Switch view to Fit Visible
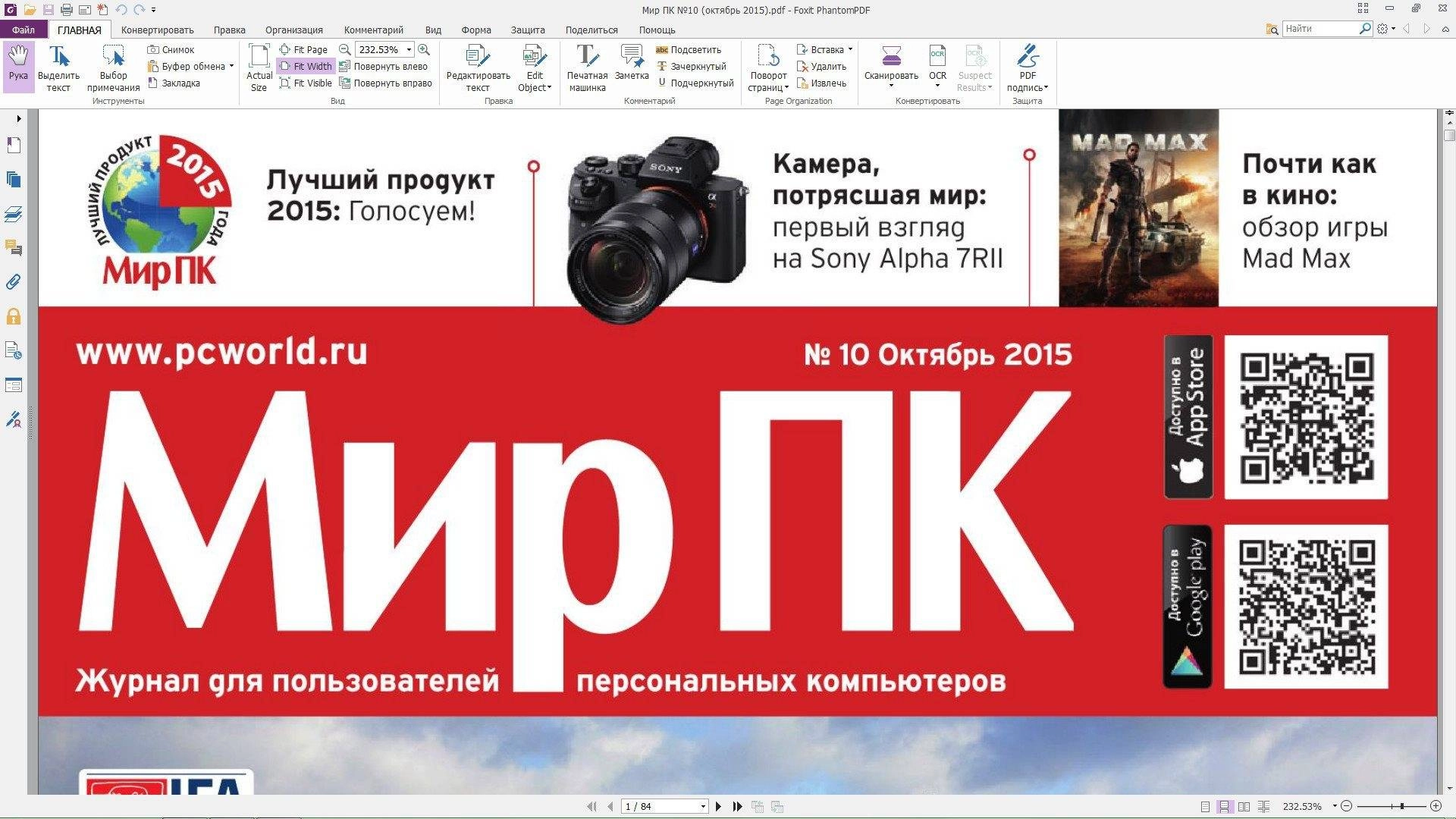Image resolution: width=1456 pixels, height=819 pixels. 306,83
